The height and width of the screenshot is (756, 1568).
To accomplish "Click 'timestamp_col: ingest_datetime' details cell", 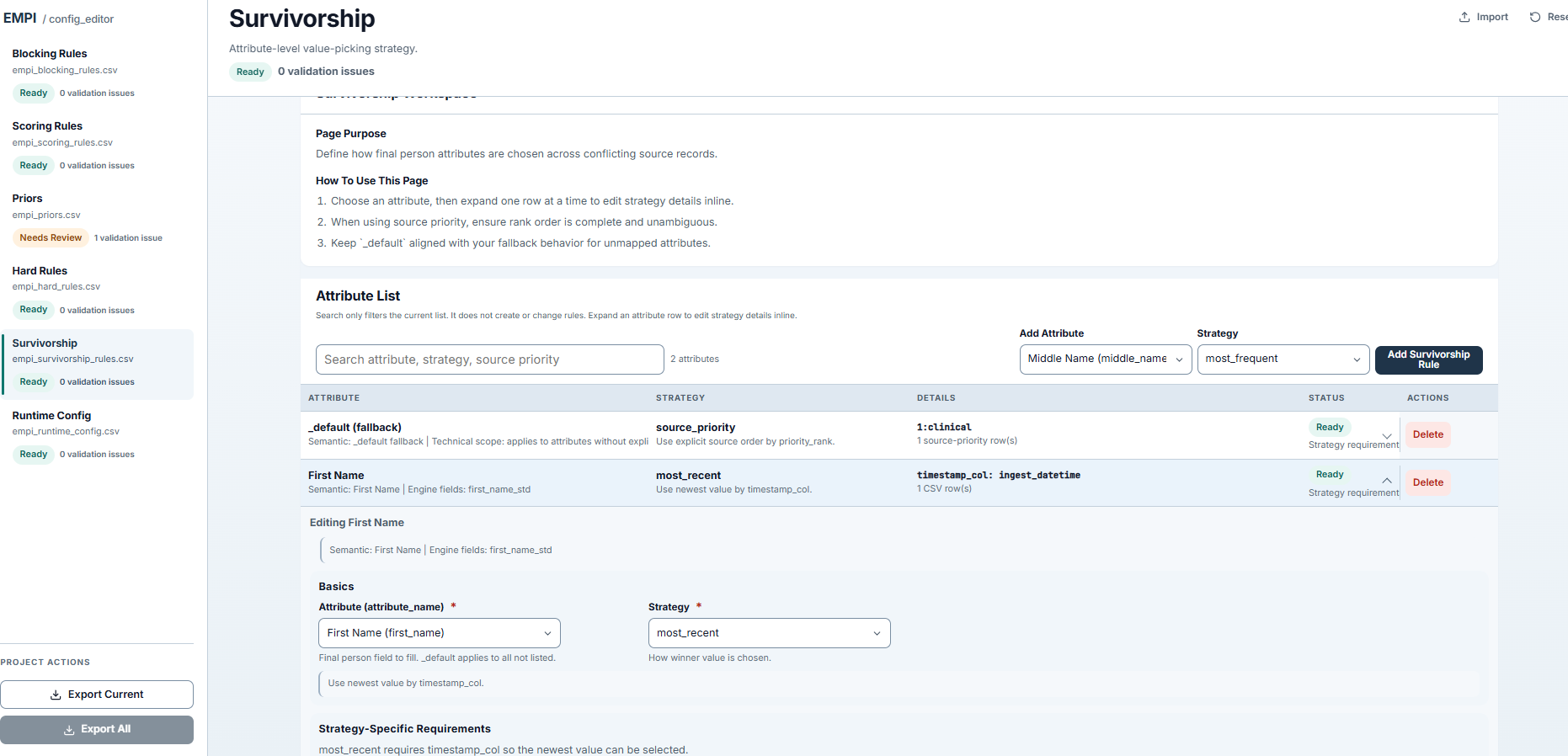I will 999,475.
